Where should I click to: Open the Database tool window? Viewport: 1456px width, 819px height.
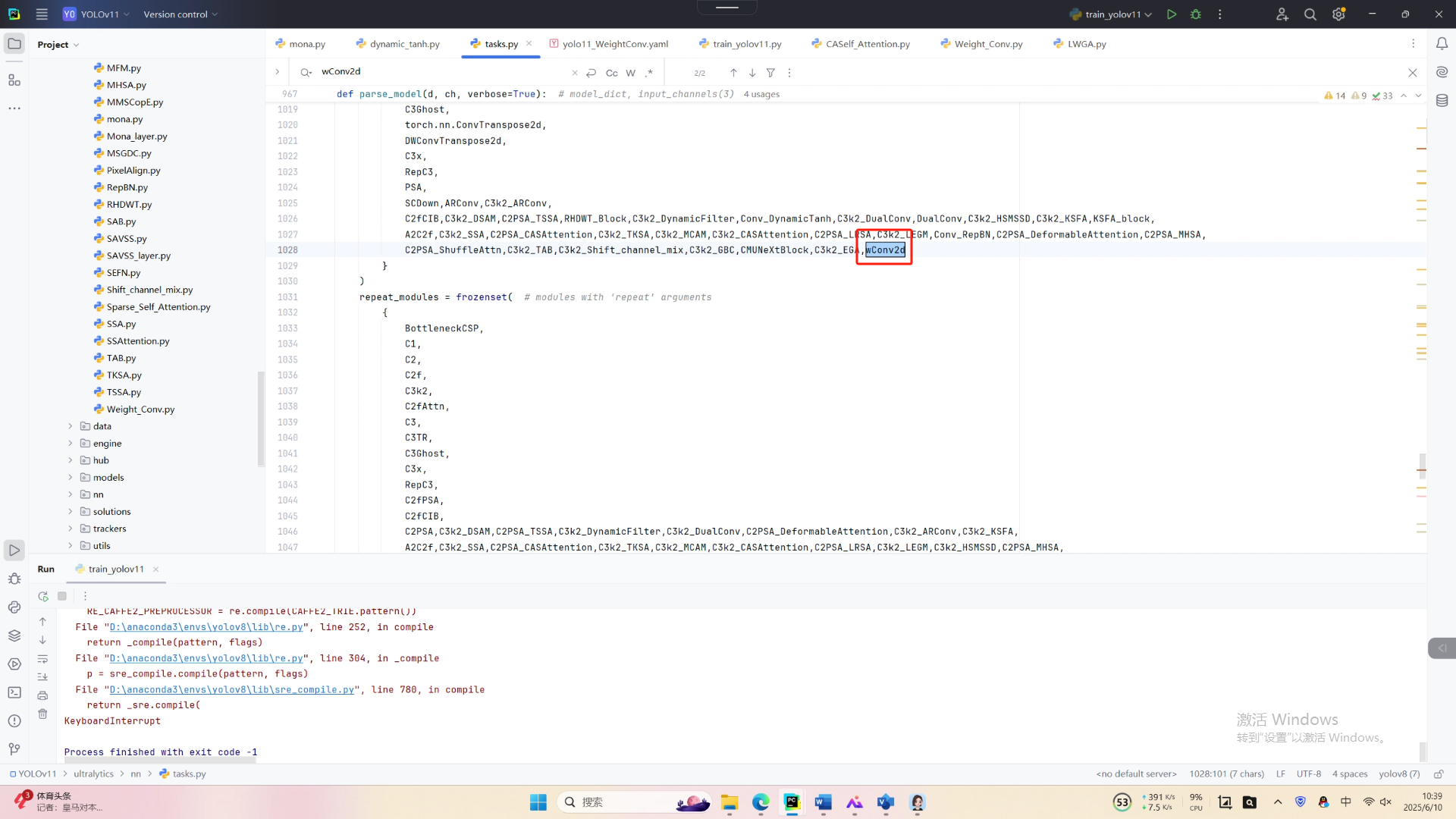pos(1442,101)
